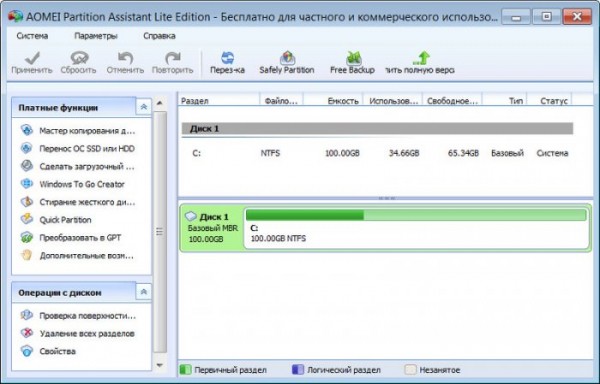The image size is (600, 384).
Task: Click Мастер копирования disk copy wizard icon
Action: click(26, 130)
